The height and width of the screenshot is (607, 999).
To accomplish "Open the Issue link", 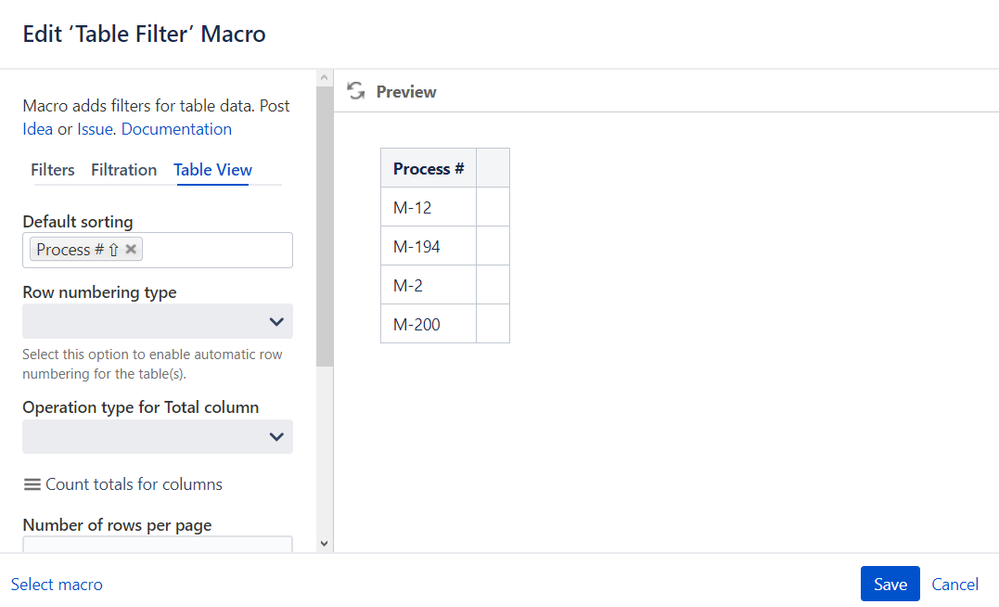I will click(95, 129).
